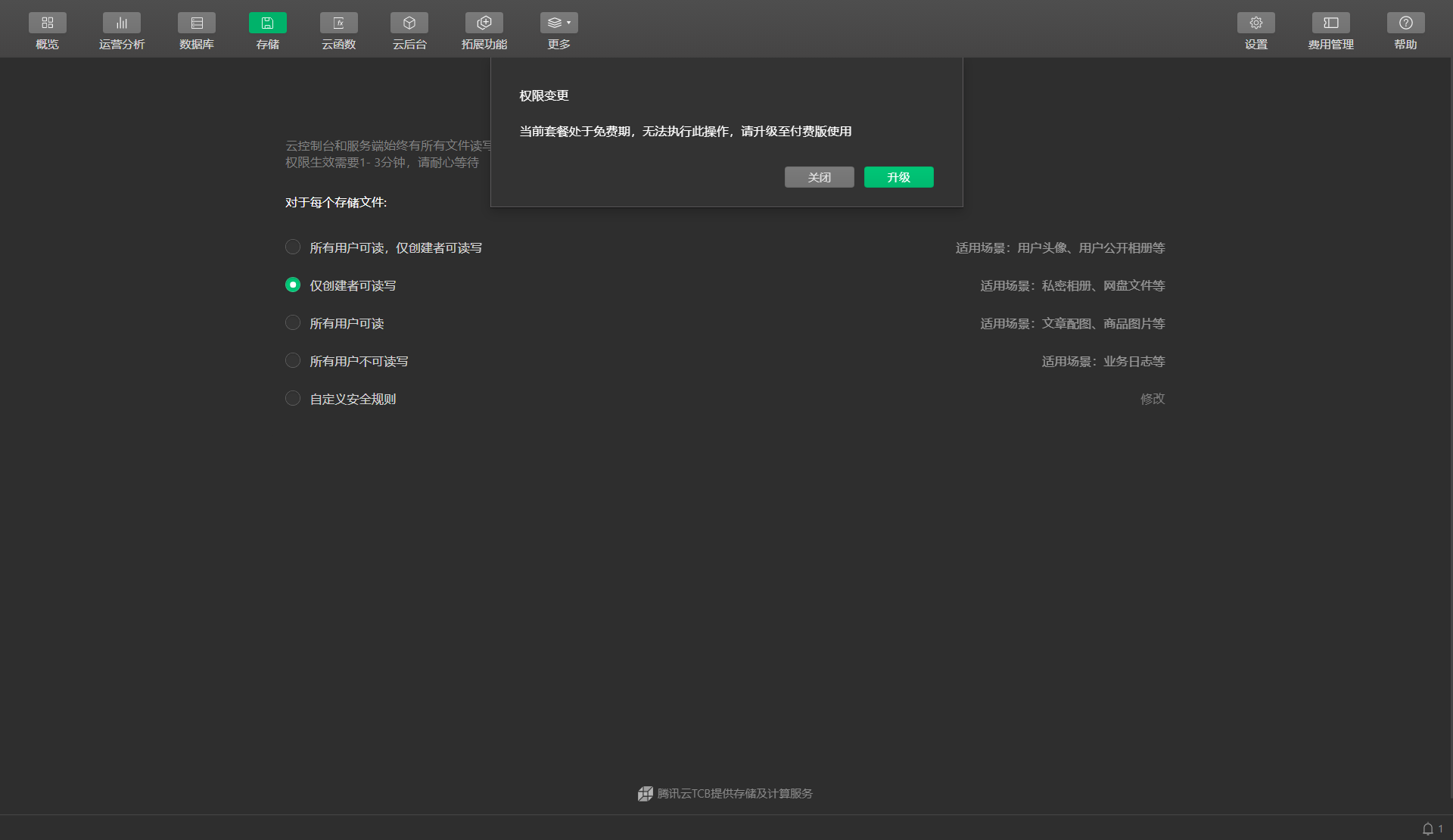Image resolution: width=1453 pixels, height=840 pixels.
Task: Open the 云后台 cloud backend icon
Action: pos(409,23)
